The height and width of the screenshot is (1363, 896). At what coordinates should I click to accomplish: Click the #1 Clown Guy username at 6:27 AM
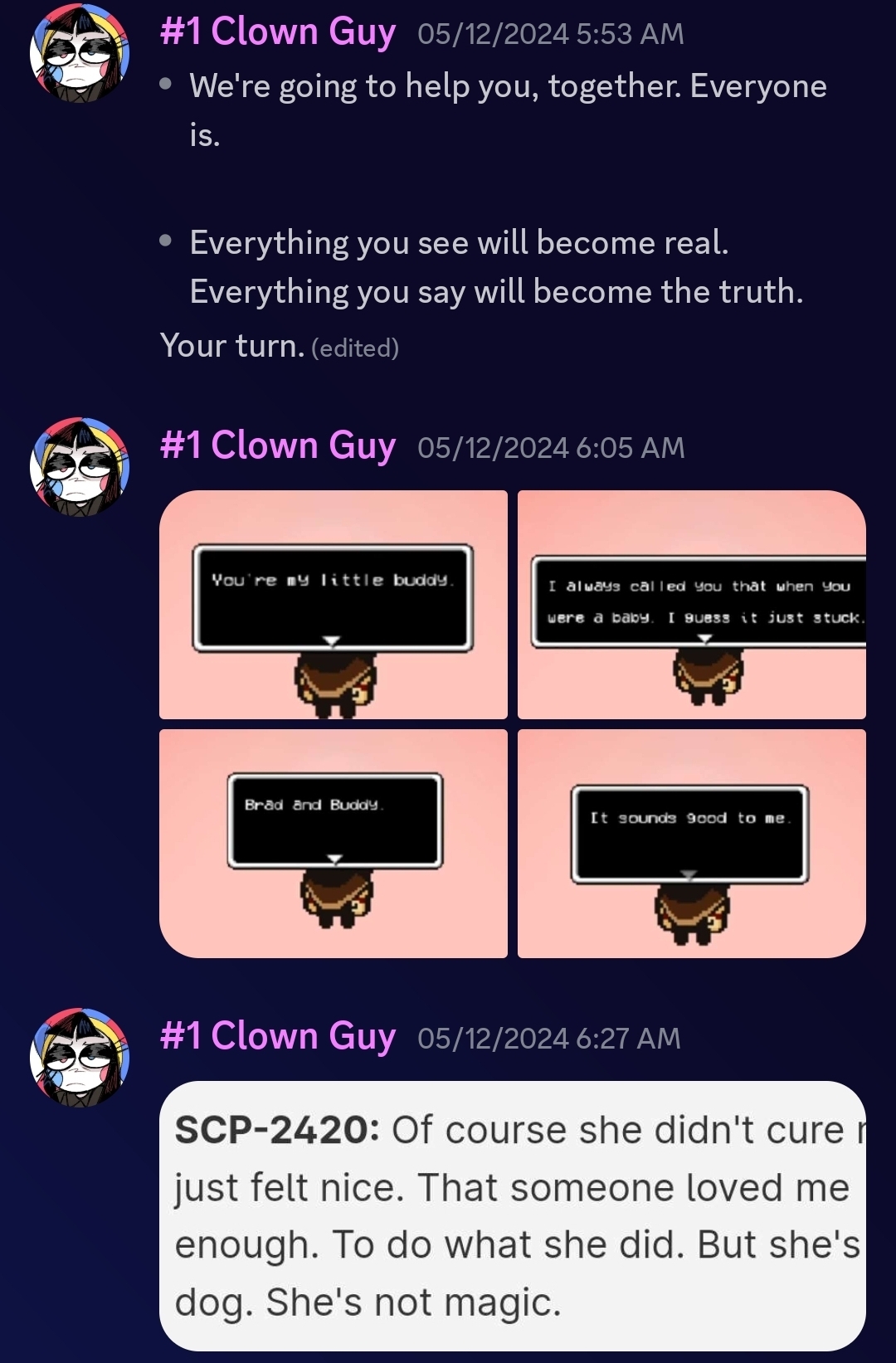278,1037
